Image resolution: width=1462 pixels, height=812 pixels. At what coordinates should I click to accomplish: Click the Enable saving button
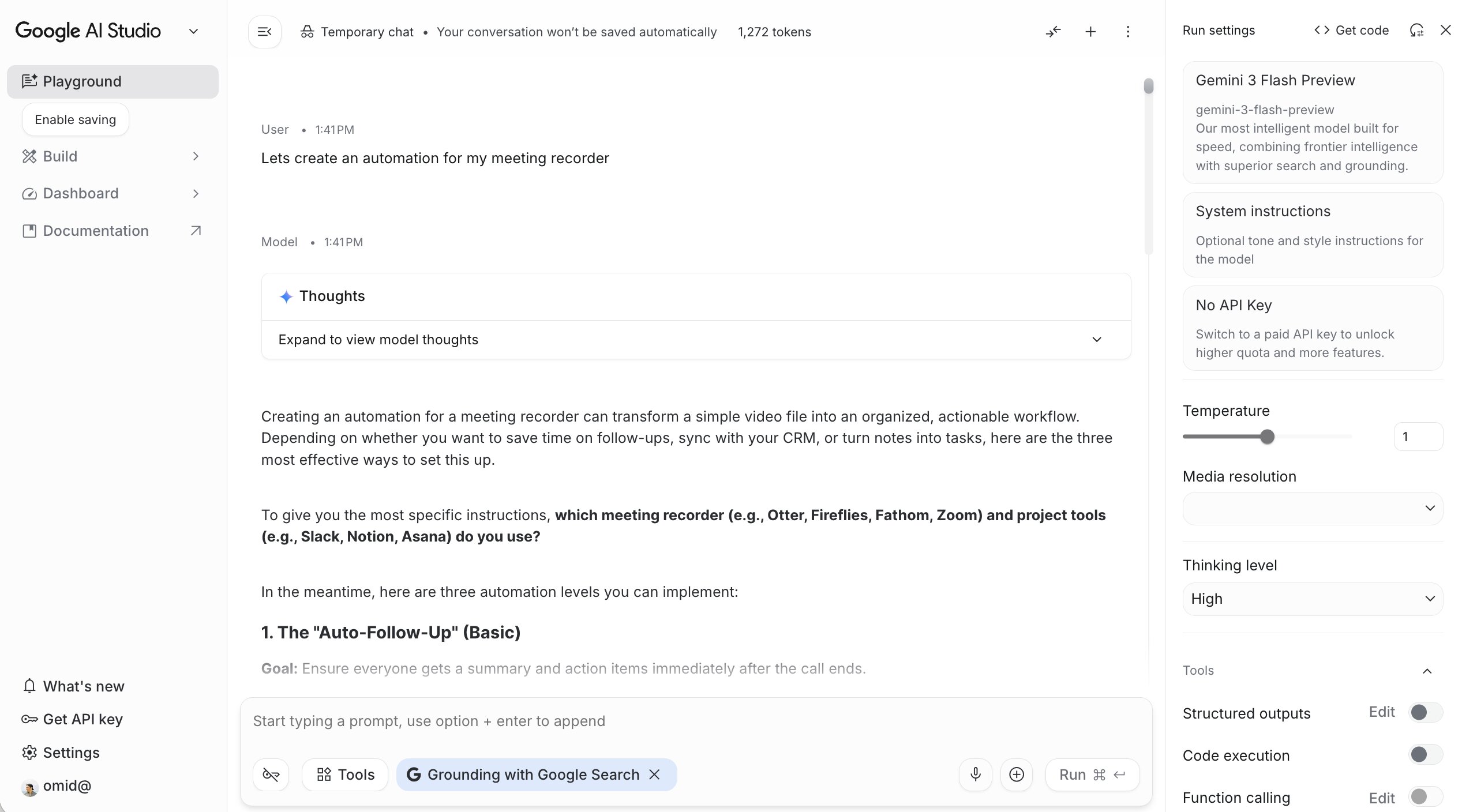pos(75,119)
